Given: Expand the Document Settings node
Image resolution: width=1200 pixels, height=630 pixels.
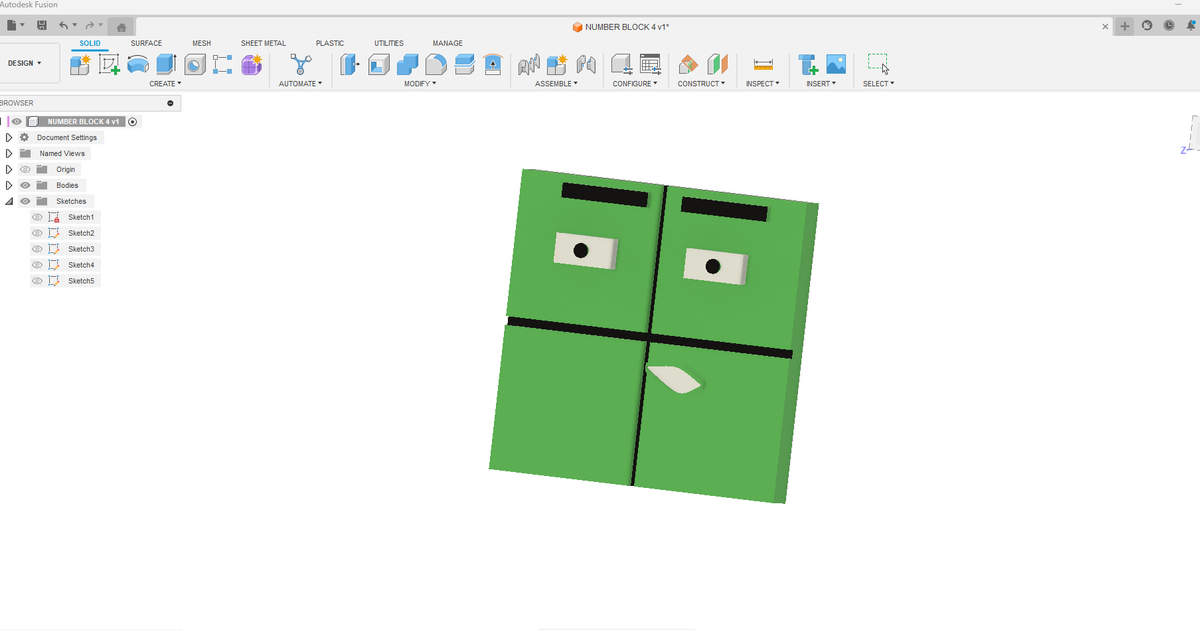Looking at the screenshot, I should (x=9, y=137).
